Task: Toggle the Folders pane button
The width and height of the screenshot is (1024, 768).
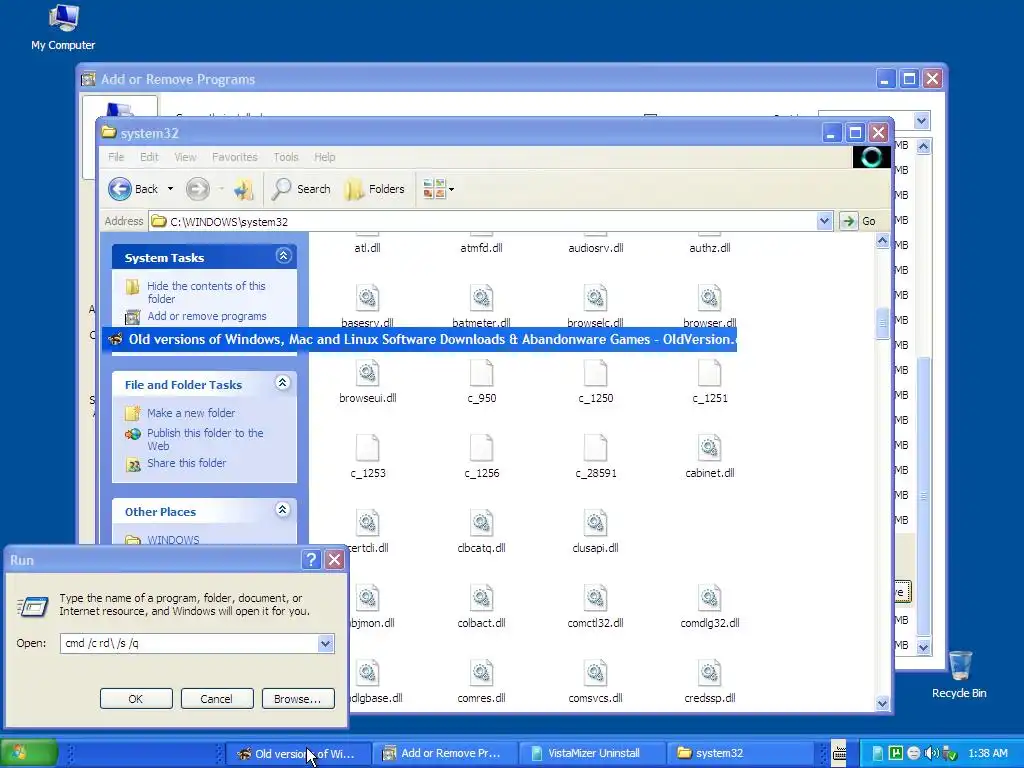Action: [375, 189]
